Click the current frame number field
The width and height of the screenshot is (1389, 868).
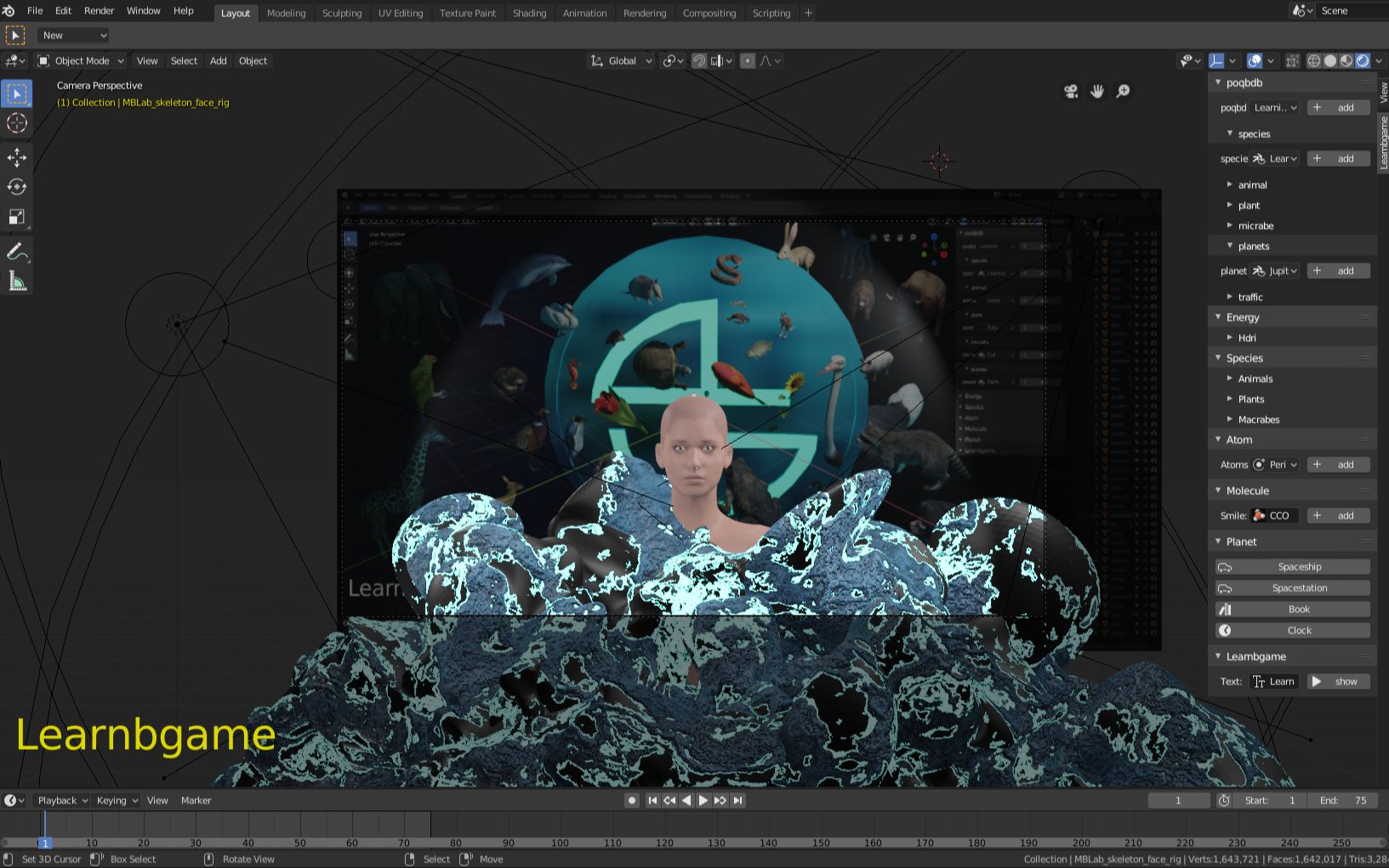[1178, 800]
